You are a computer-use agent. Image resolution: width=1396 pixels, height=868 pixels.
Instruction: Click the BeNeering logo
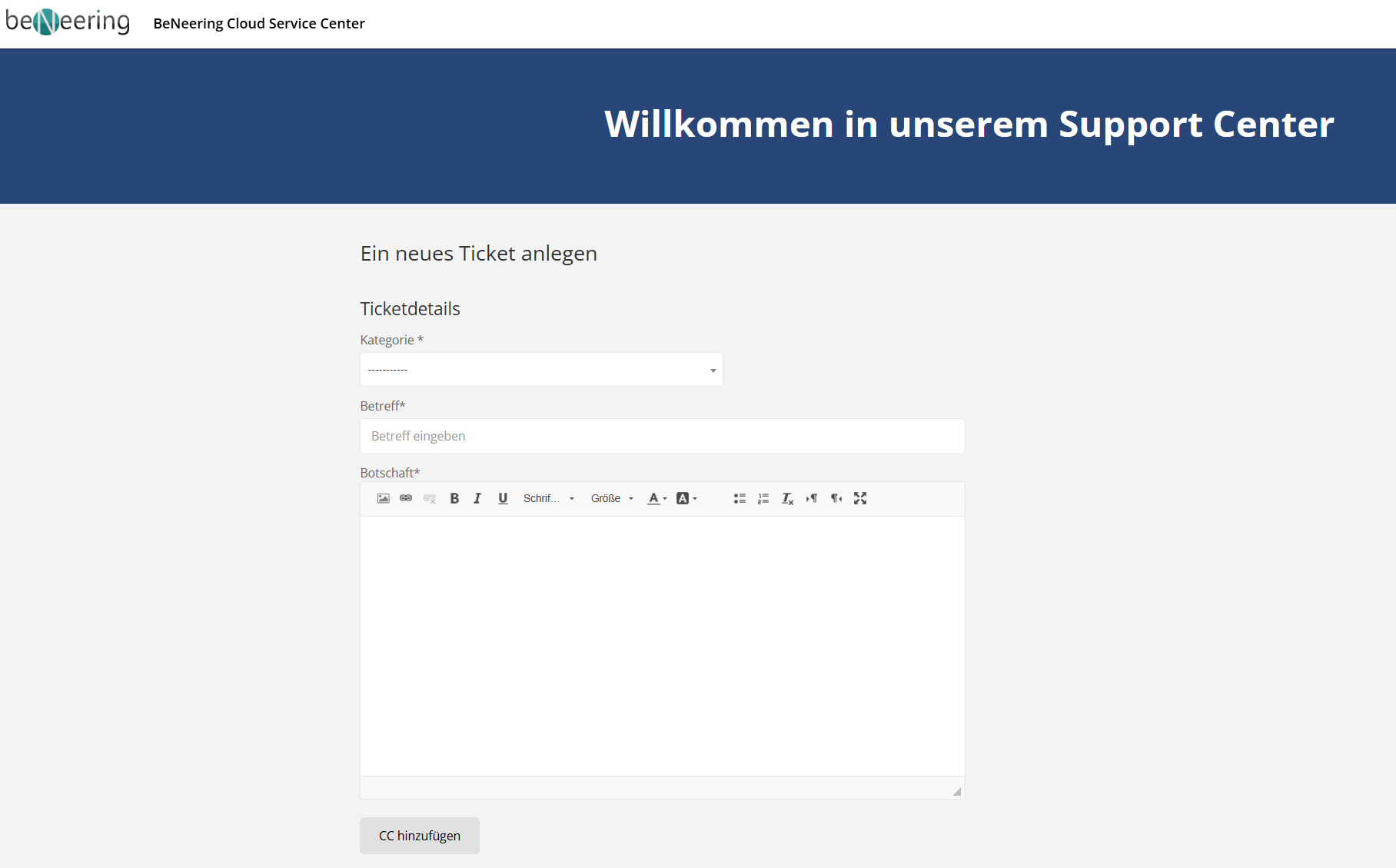click(x=68, y=22)
